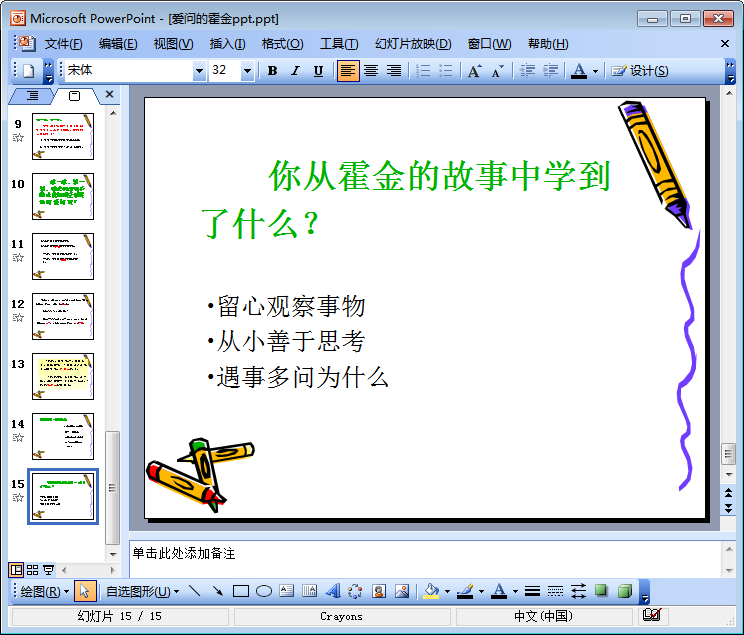This screenshot has height=635, width=744.
Task: Select slide 9 thumbnail
Action: (63, 136)
